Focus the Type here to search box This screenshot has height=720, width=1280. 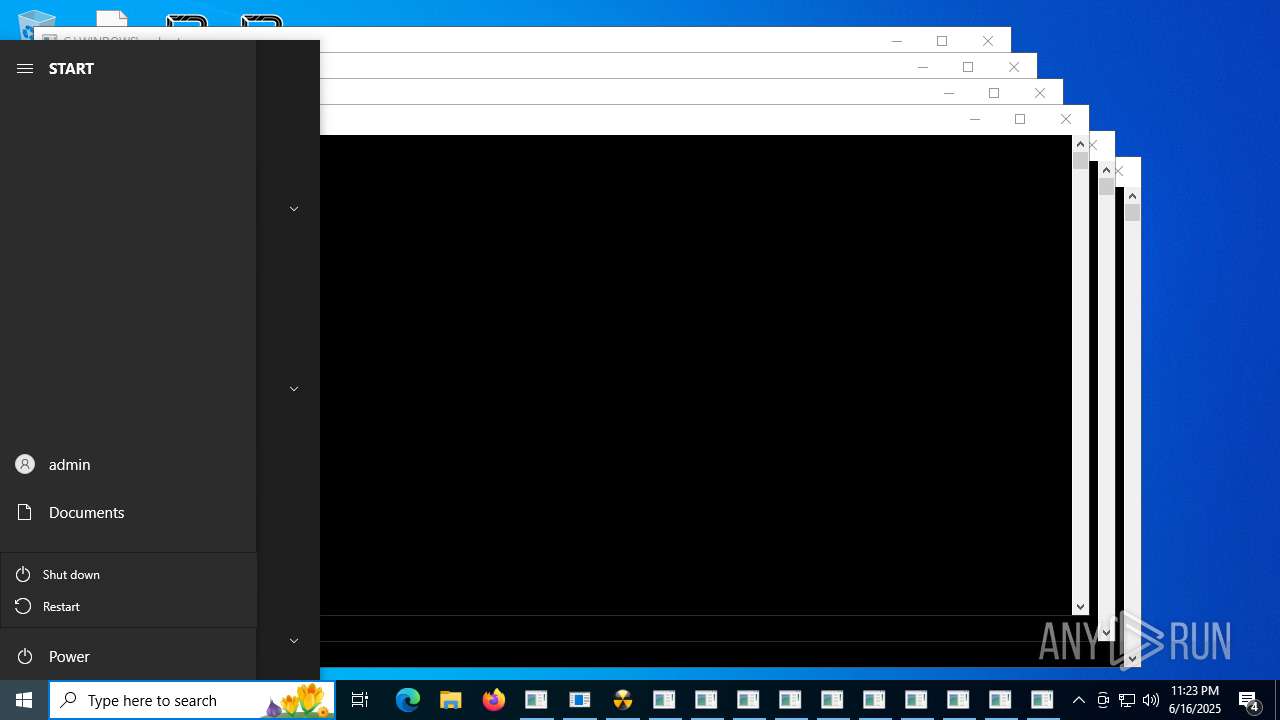(192, 700)
